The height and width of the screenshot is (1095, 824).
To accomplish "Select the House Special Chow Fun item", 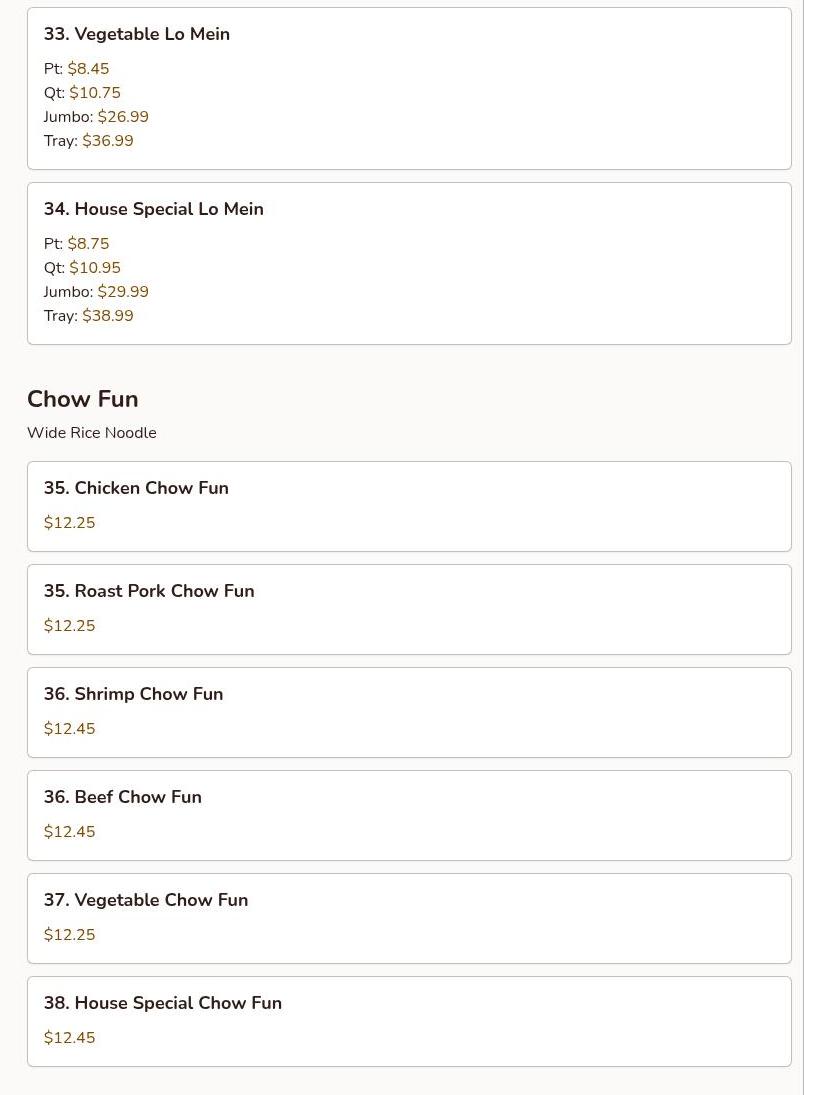I will tap(409, 1022).
